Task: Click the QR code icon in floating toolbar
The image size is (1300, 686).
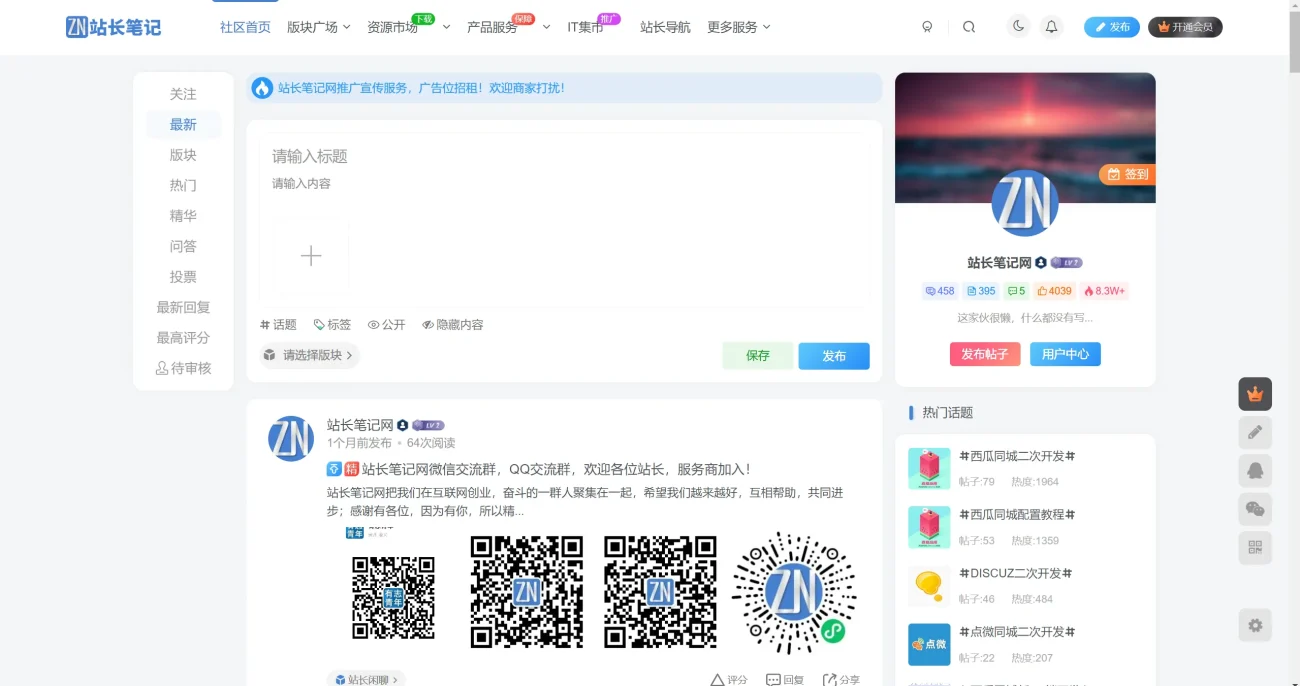Action: tap(1255, 548)
